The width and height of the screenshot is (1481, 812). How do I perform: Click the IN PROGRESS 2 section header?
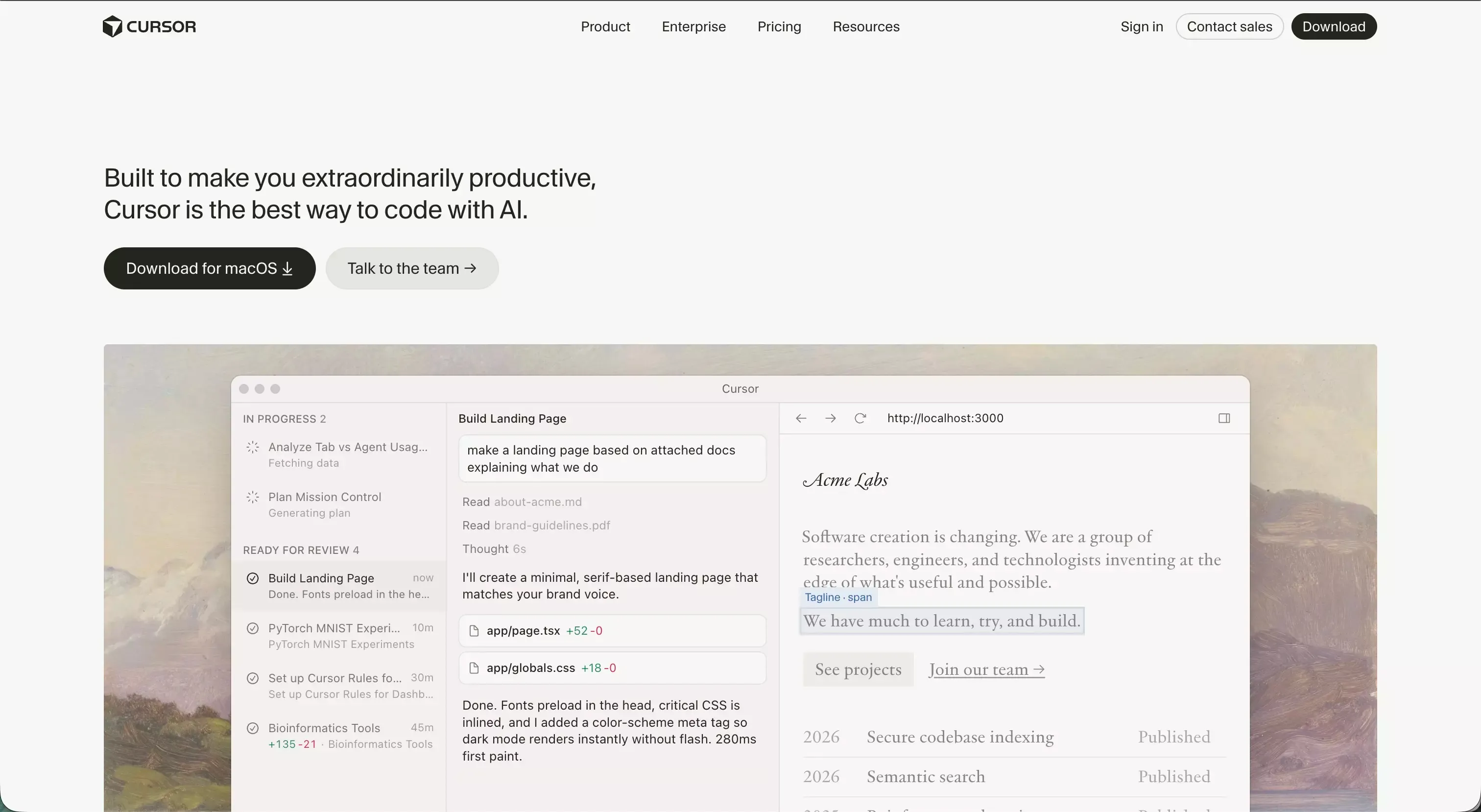point(284,419)
